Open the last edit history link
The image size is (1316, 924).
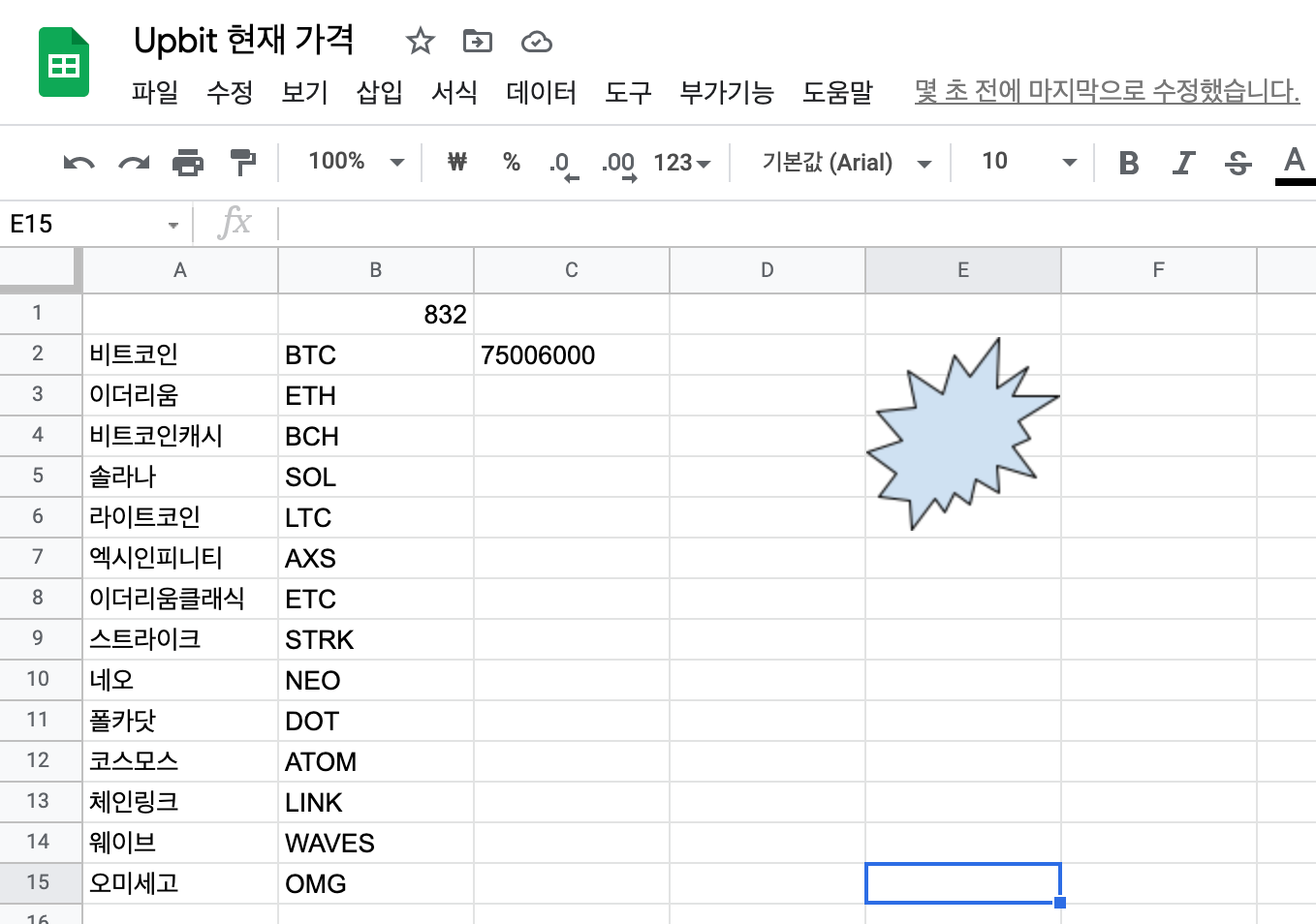point(1107,91)
